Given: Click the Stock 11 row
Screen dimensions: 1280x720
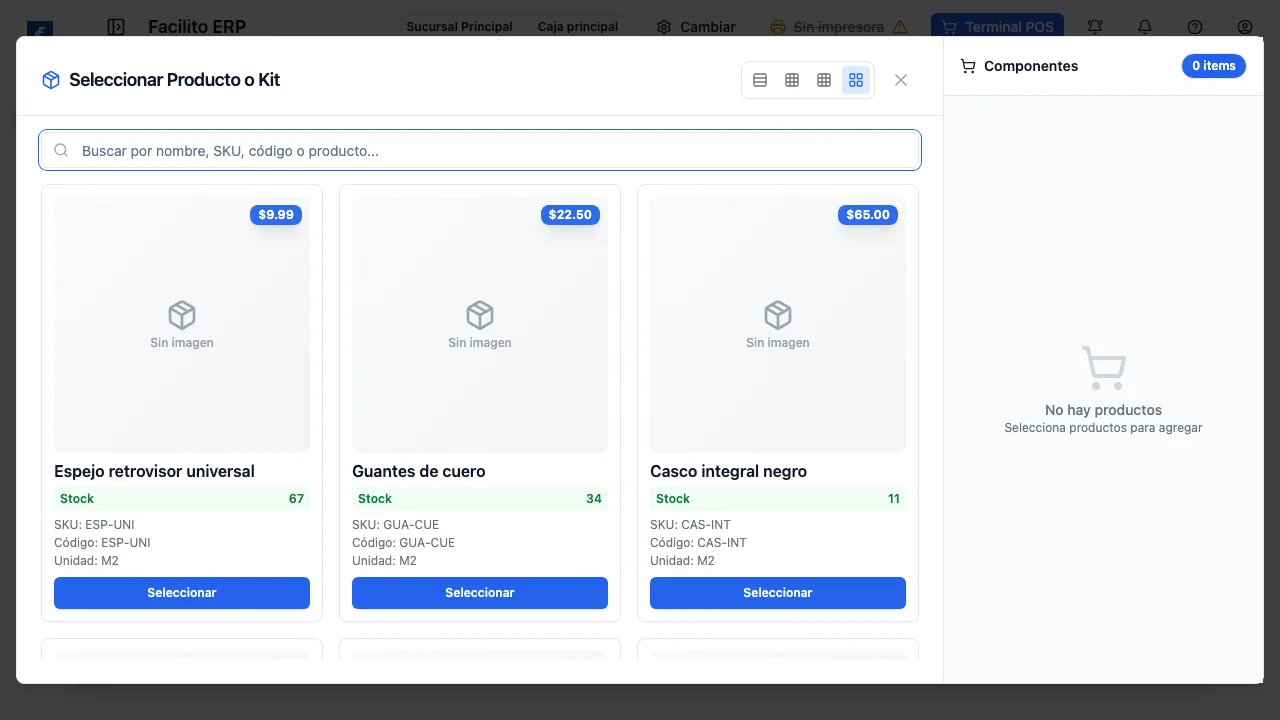Looking at the screenshot, I should coord(778,499).
